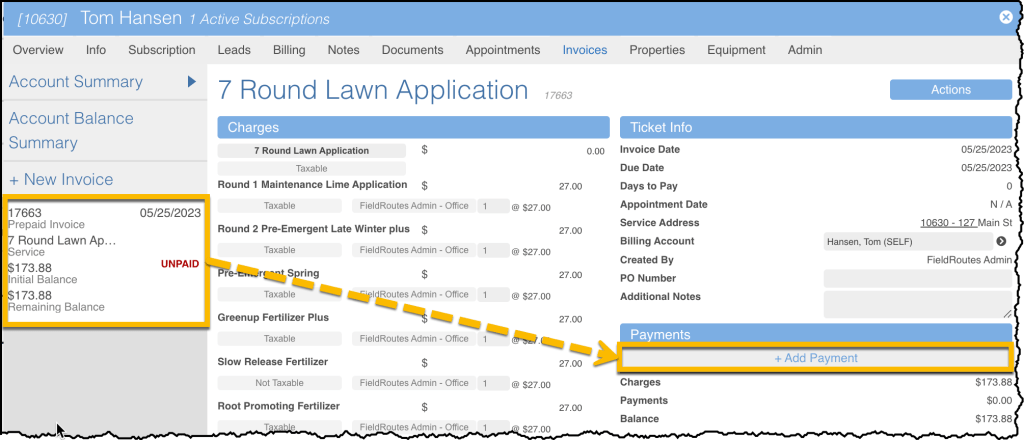This screenshot has width=1024, height=440.
Task: Toggle Not Taxable on Slow Release Fertilizer
Action: point(279,383)
